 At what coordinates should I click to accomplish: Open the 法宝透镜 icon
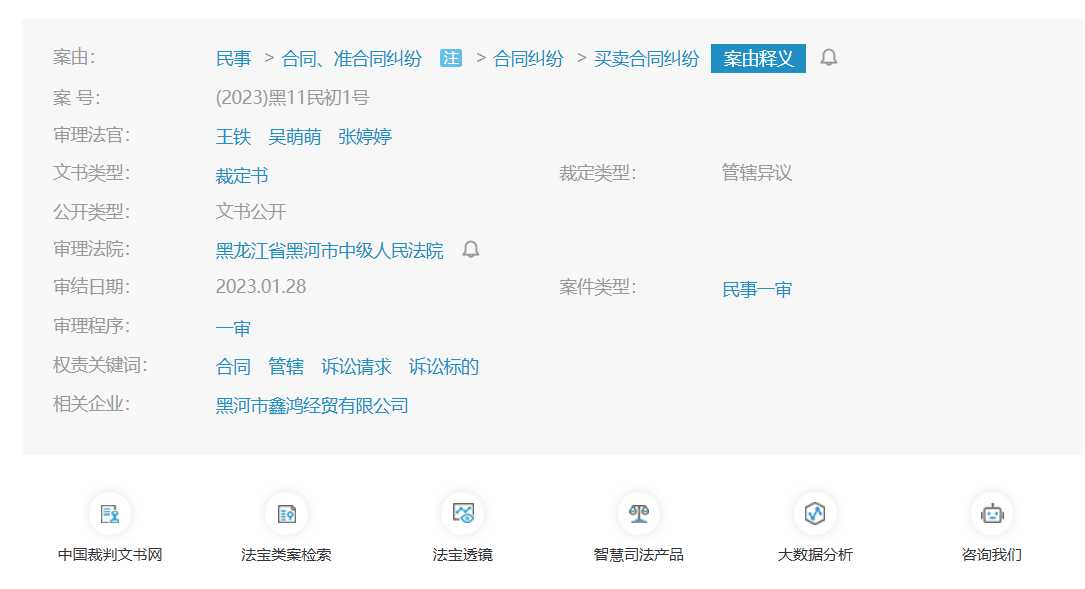(x=462, y=514)
